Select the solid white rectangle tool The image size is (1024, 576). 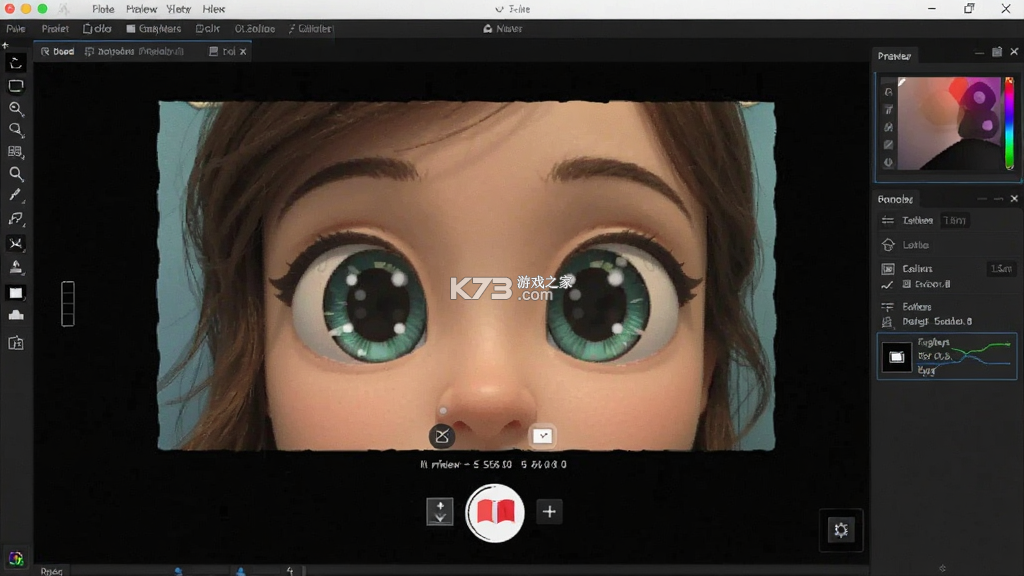[16, 293]
